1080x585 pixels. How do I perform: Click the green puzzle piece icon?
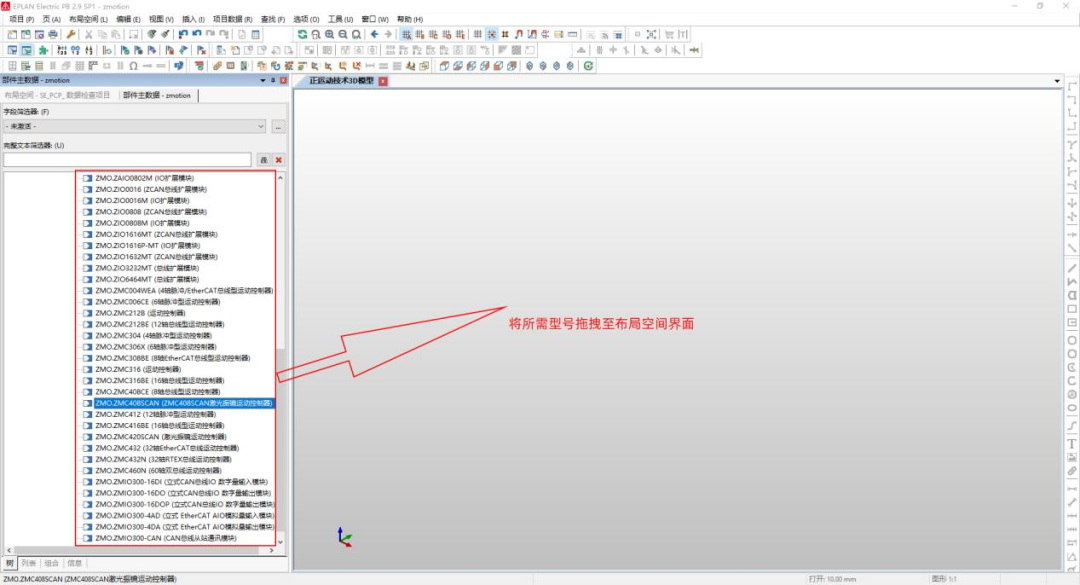click(x=43, y=50)
